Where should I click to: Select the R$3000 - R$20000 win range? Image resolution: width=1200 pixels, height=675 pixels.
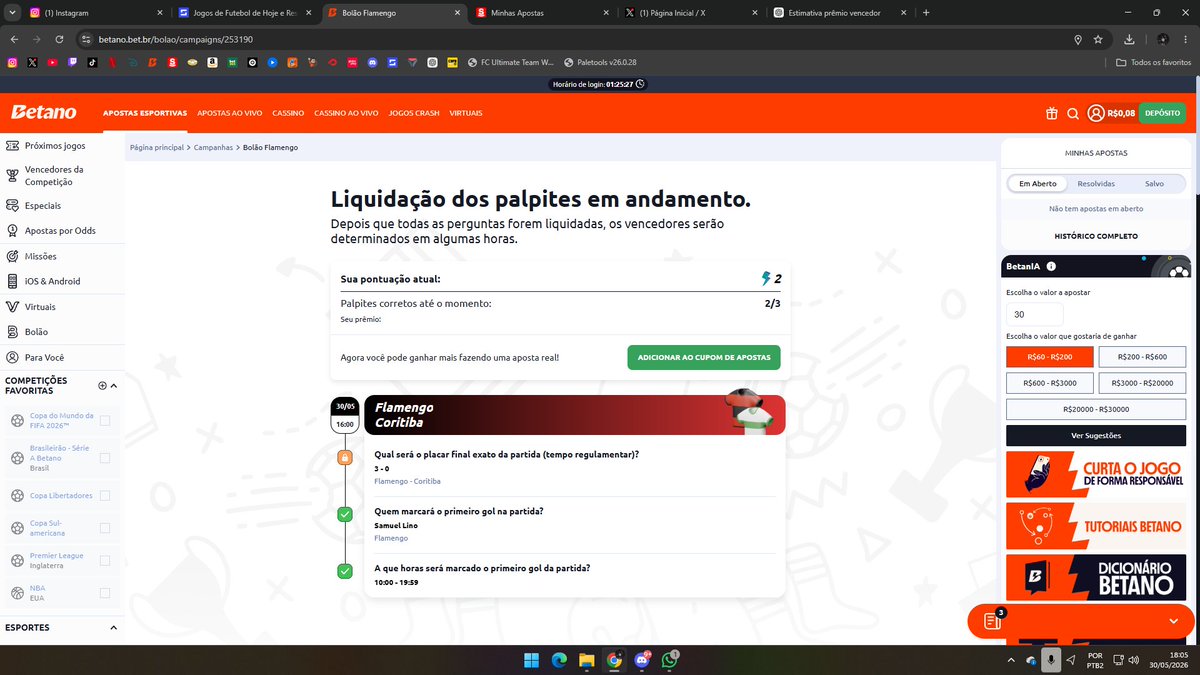[x=1142, y=383]
